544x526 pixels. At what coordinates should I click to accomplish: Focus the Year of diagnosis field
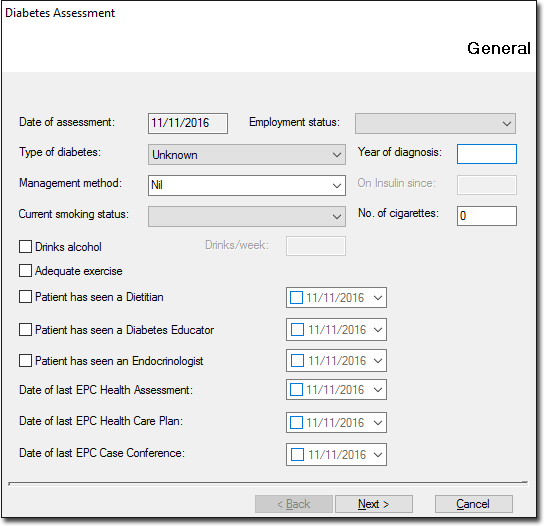487,154
